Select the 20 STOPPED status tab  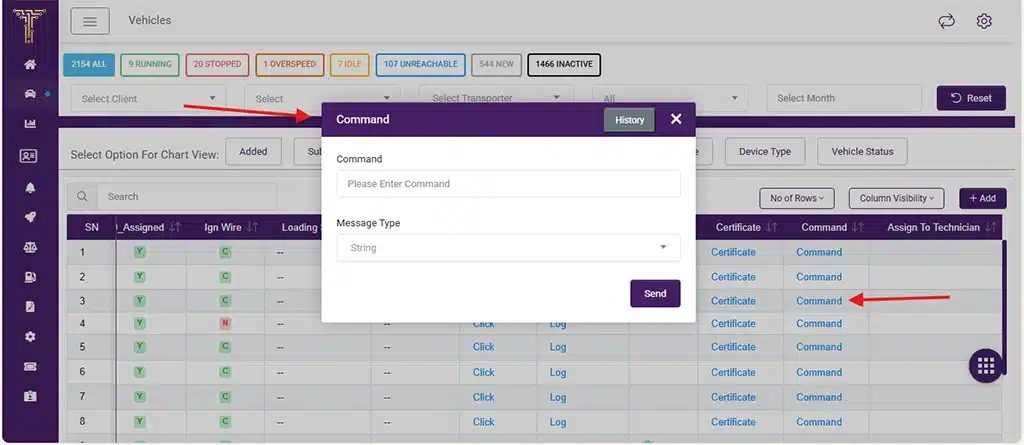click(x=217, y=65)
